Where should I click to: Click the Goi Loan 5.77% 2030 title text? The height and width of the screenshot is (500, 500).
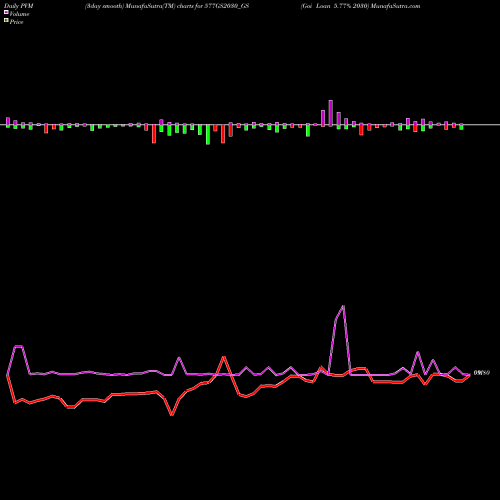360,6
